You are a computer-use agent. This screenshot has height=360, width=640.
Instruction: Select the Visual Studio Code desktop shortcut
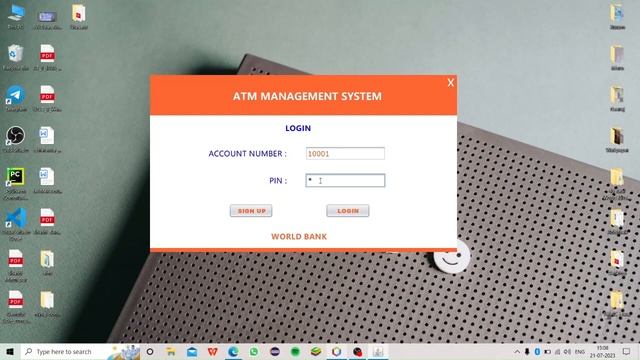coord(16,224)
